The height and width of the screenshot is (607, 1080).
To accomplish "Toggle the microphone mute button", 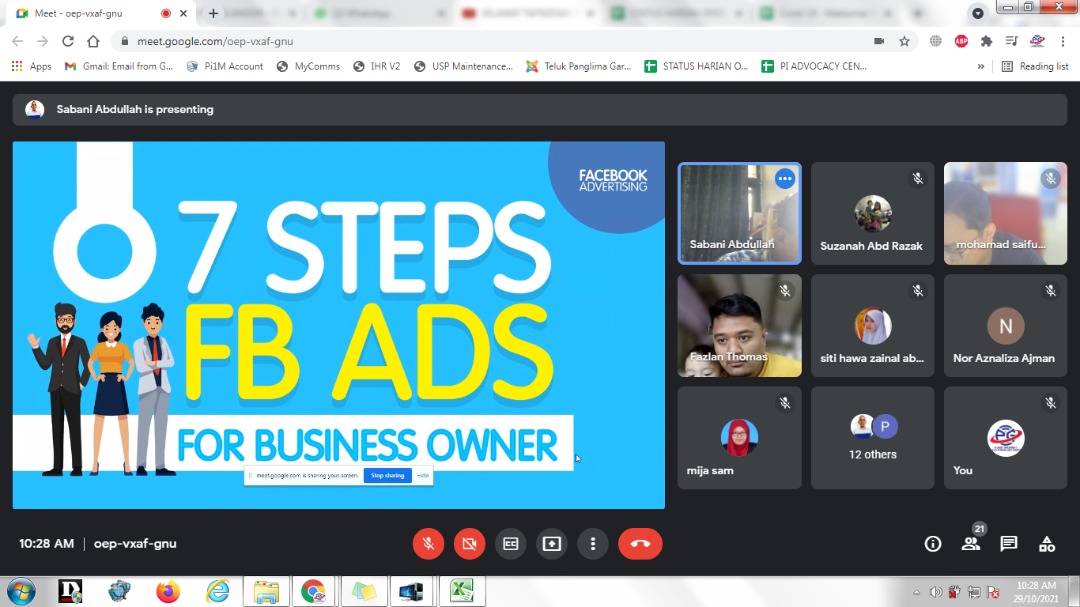I will 428,544.
